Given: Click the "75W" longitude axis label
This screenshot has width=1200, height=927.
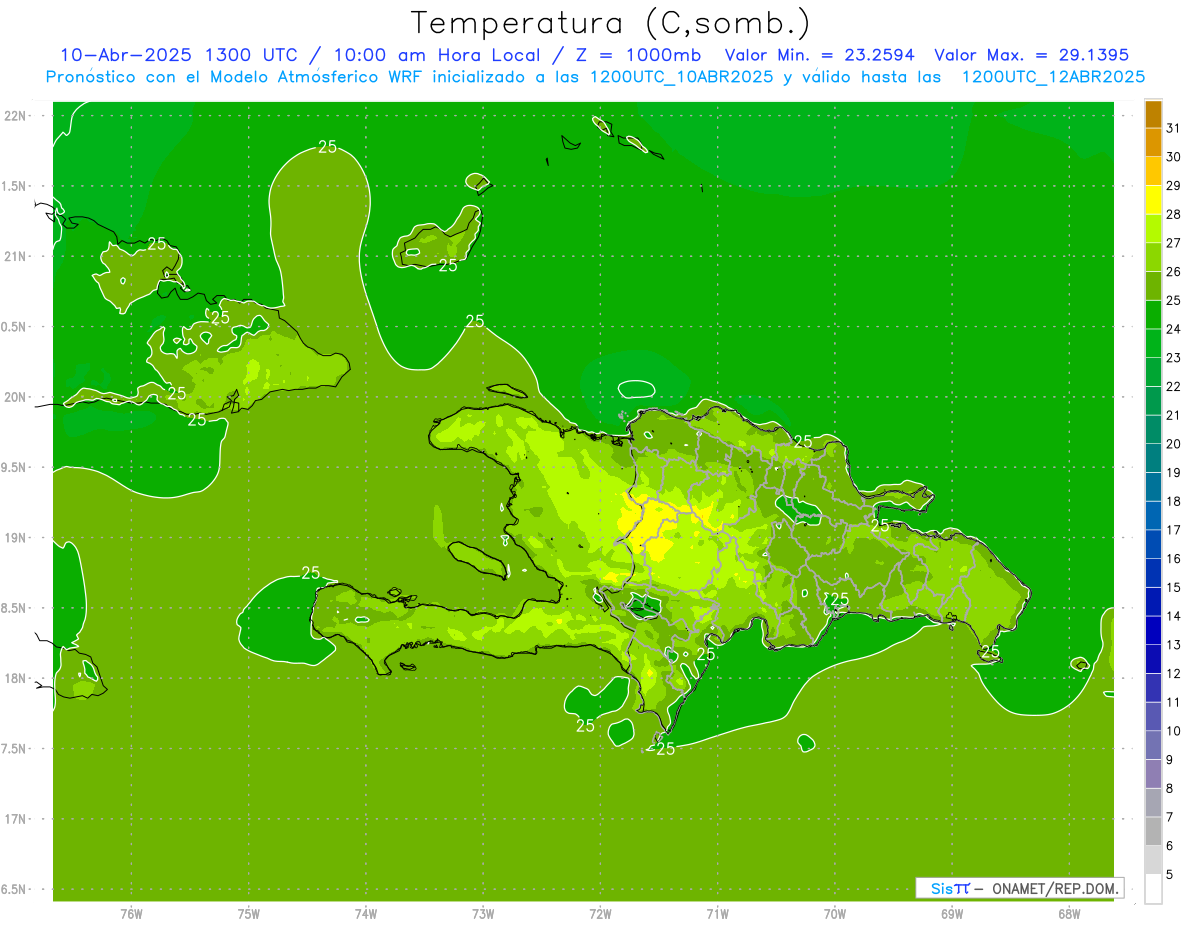Looking at the screenshot, I should pos(249,914).
